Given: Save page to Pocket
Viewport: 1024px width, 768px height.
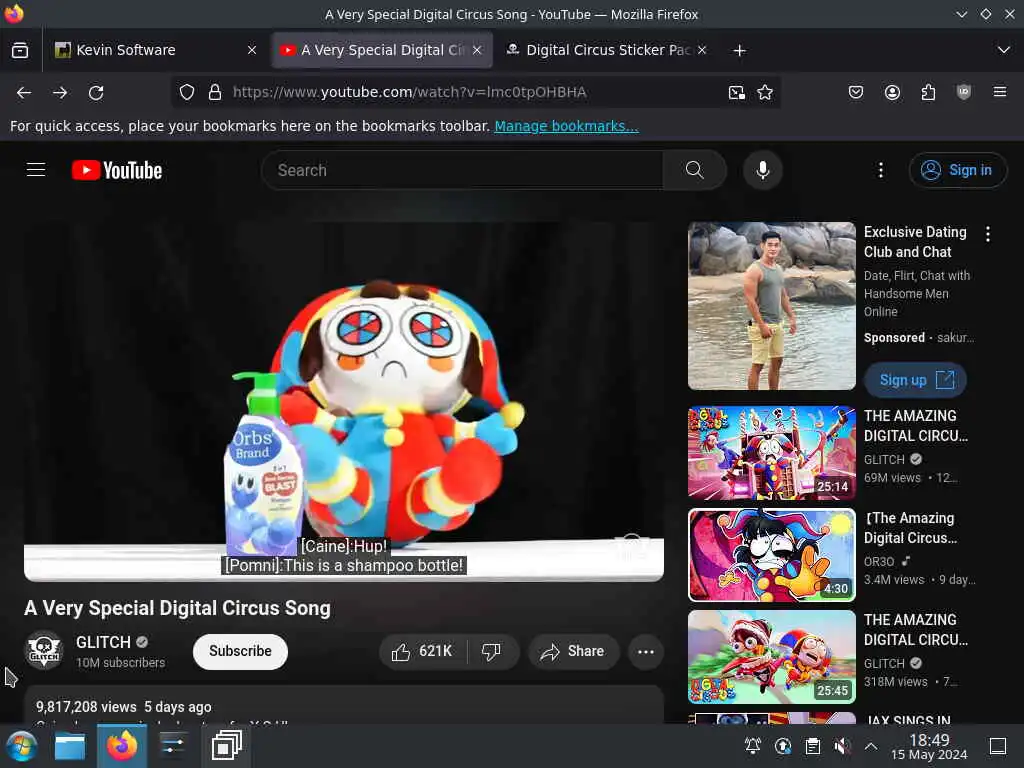Looking at the screenshot, I should point(856,92).
